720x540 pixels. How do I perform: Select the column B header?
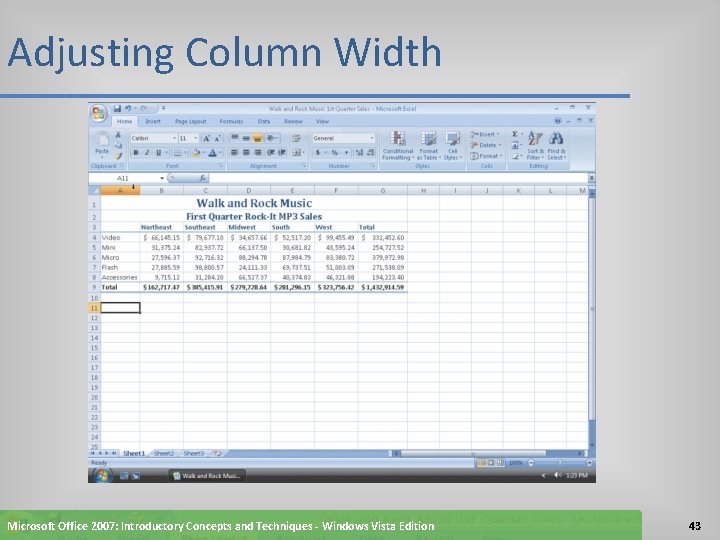tap(161, 191)
